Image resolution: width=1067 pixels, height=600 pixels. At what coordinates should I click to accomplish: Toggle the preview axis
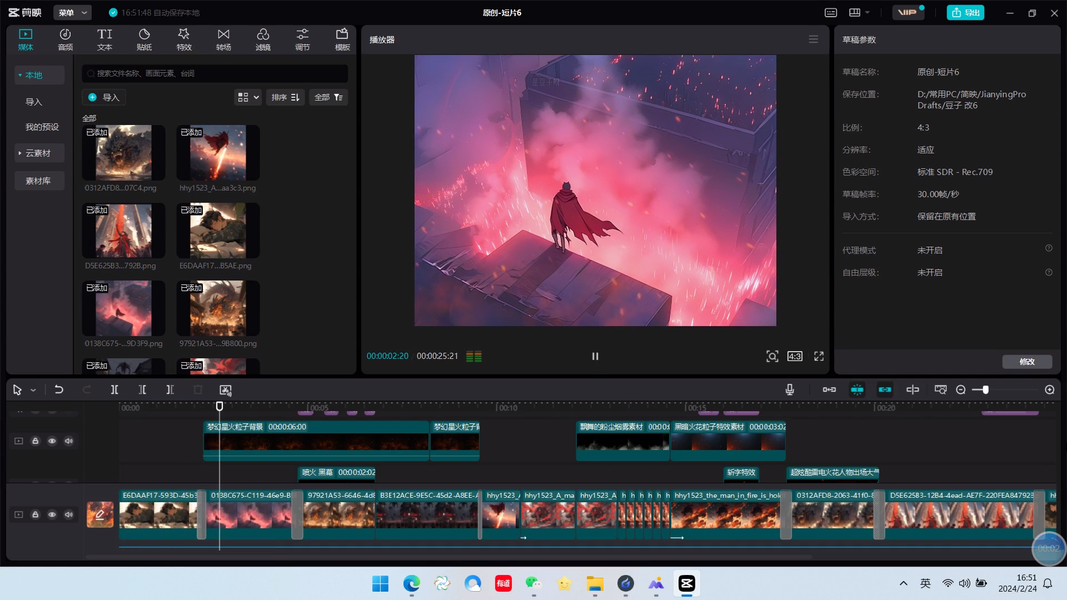(x=913, y=389)
